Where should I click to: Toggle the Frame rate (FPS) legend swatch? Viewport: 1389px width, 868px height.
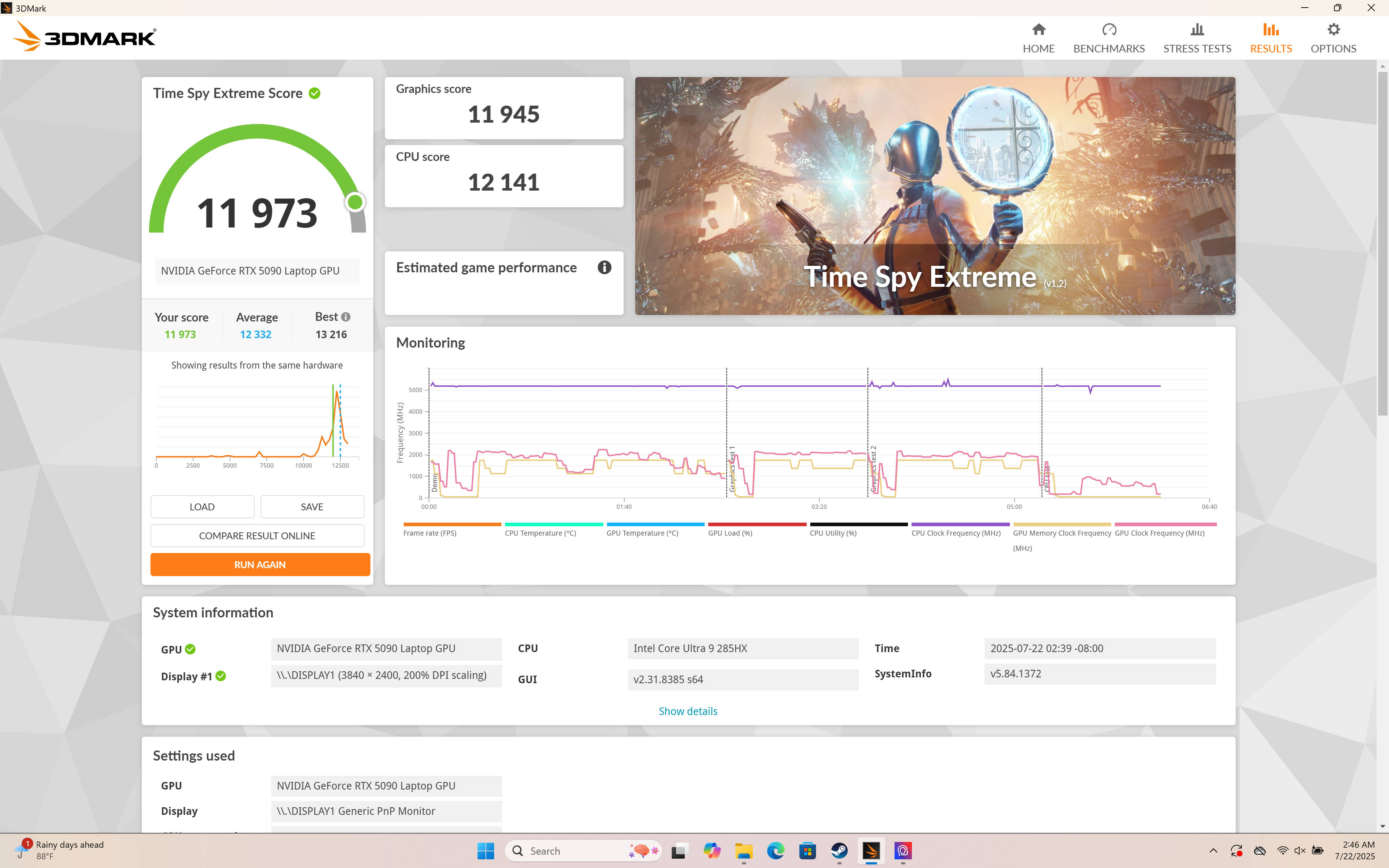(452, 524)
